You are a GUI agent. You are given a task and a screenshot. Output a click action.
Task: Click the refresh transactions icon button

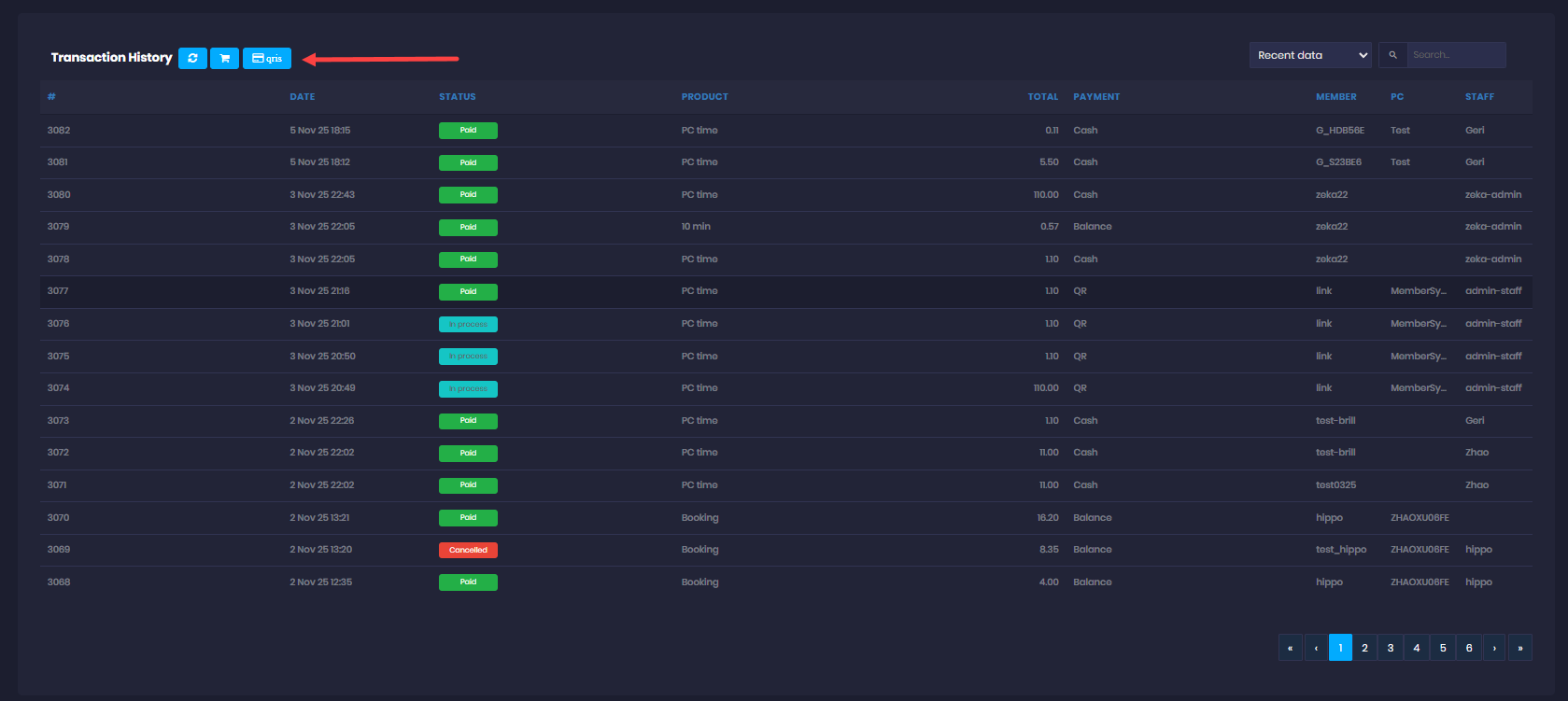pyautogui.click(x=192, y=58)
